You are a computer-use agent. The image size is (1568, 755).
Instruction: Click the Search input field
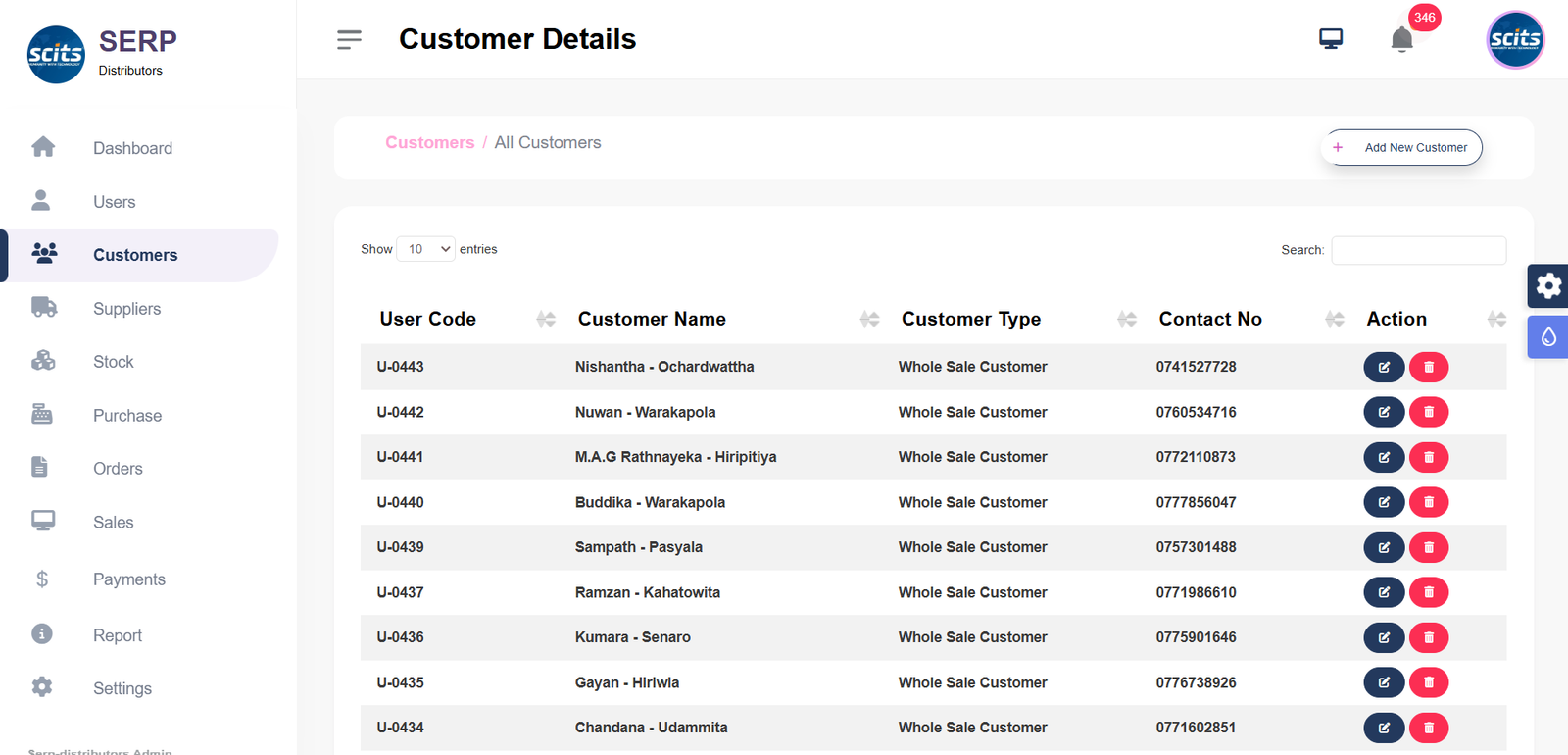(x=1418, y=250)
